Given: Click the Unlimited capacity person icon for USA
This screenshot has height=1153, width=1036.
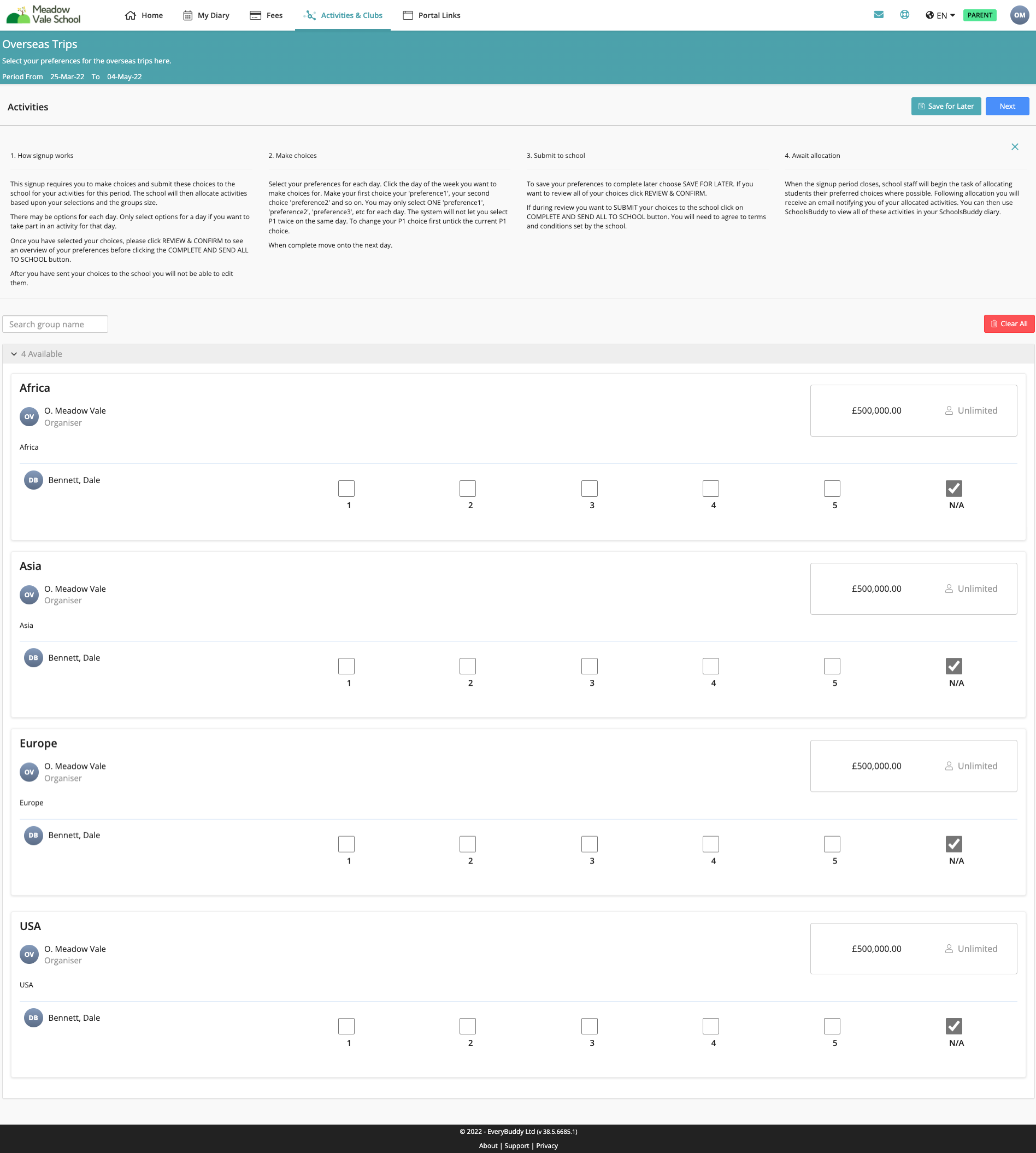Looking at the screenshot, I should click(x=949, y=949).
